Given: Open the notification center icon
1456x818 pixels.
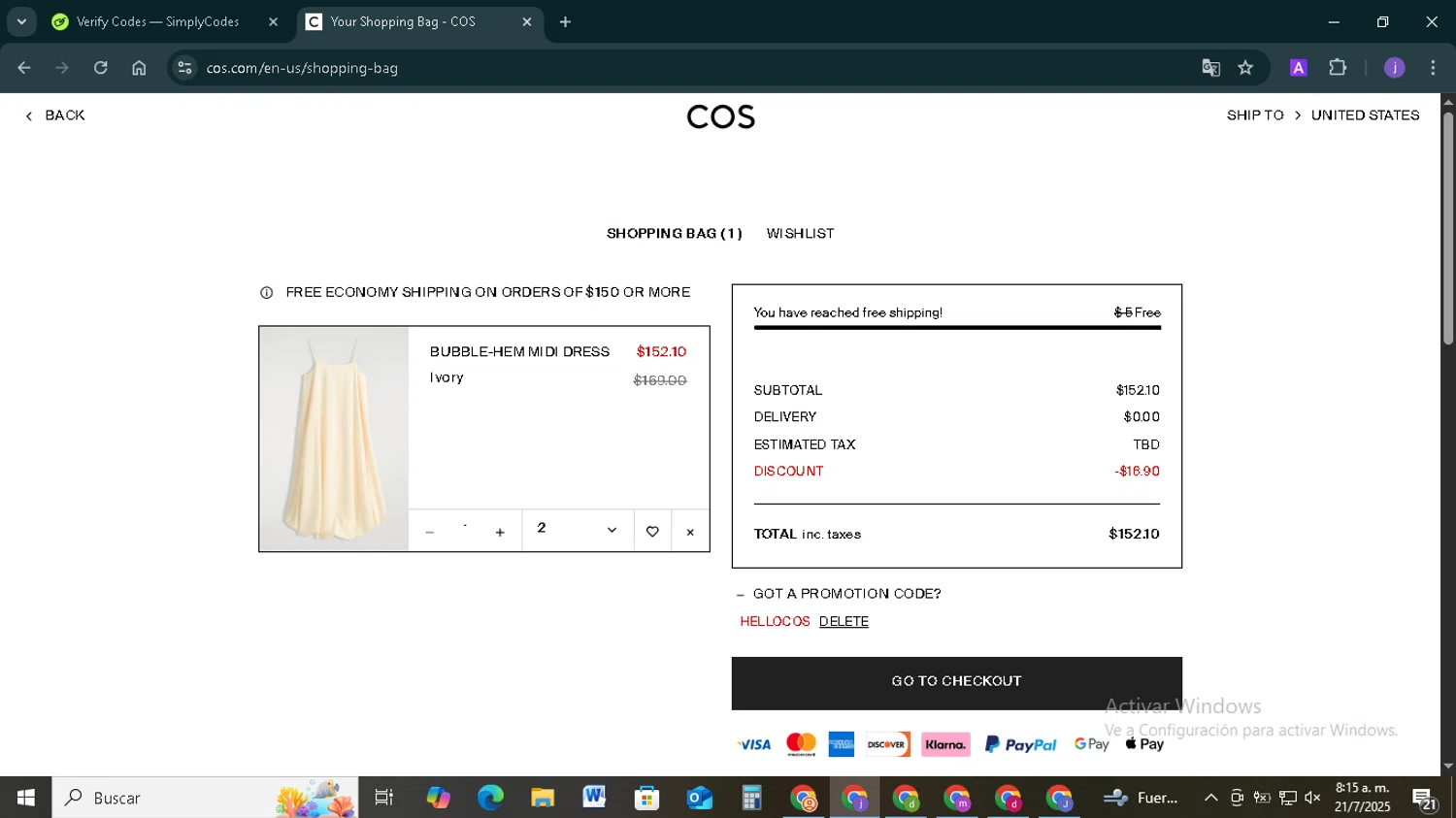Looking at the screenshot, I should (x=1425, y=799).
